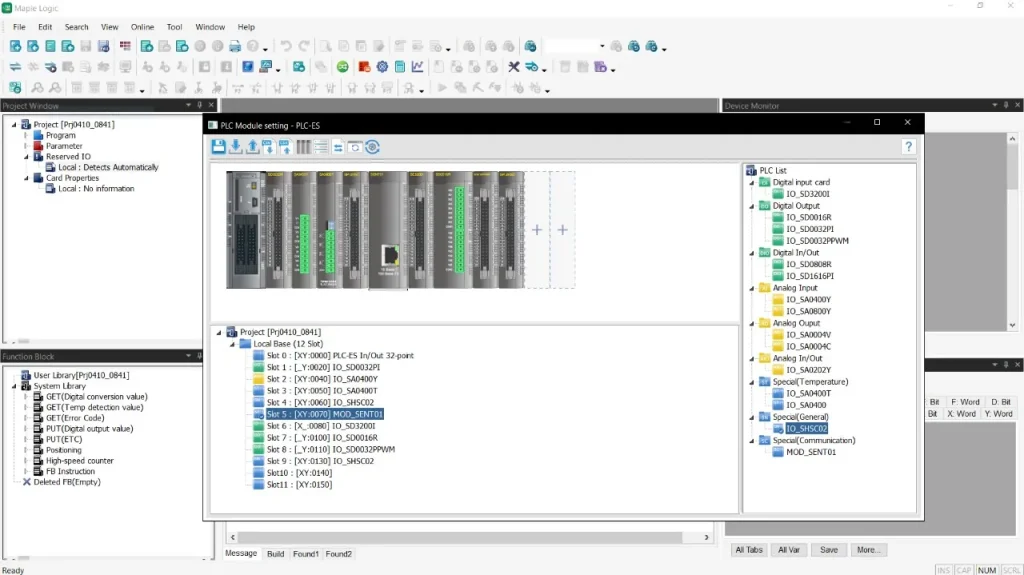Collapse the Card Properties node in Project Window

click(26, 178)
